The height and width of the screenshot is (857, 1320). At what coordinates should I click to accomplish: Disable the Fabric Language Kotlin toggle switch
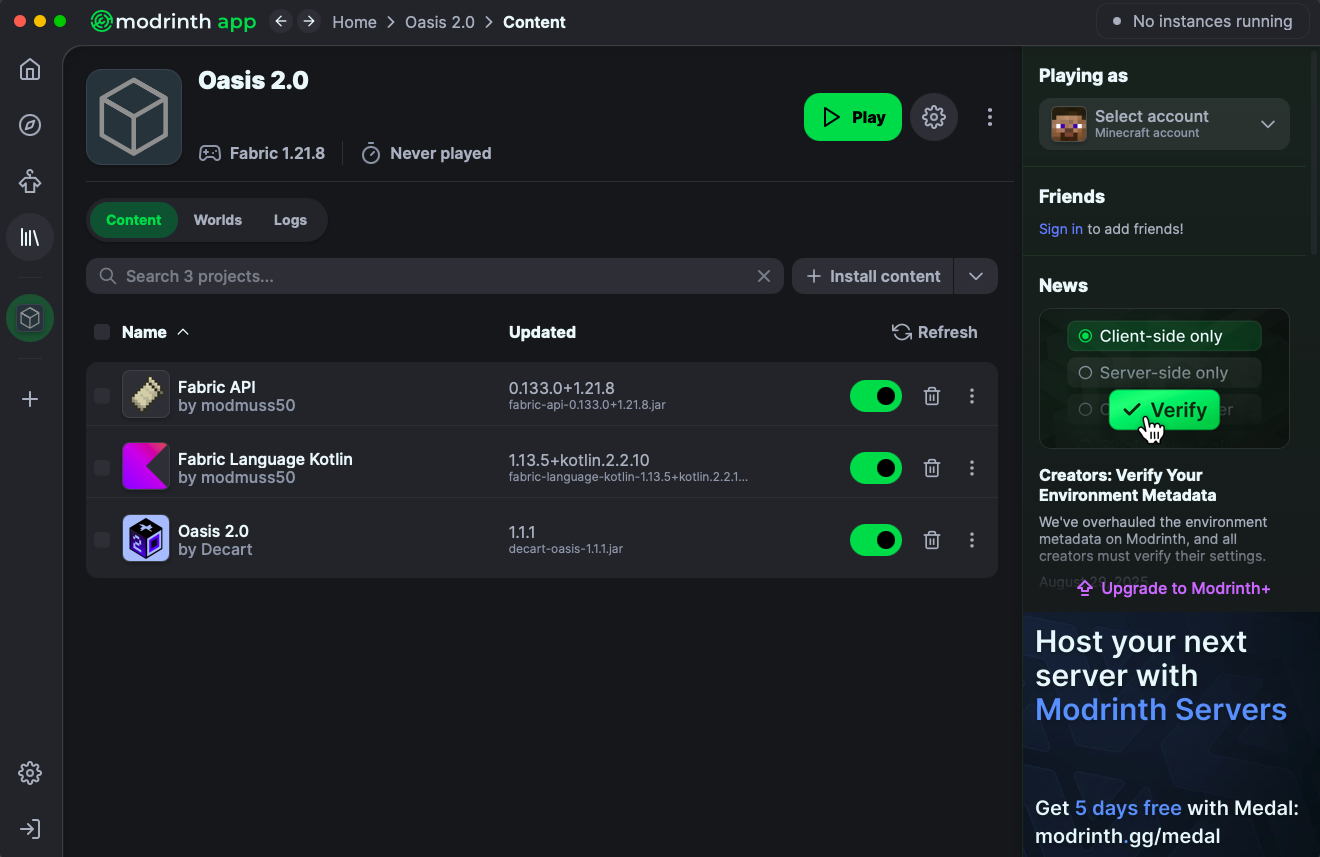tap(876, 468)
